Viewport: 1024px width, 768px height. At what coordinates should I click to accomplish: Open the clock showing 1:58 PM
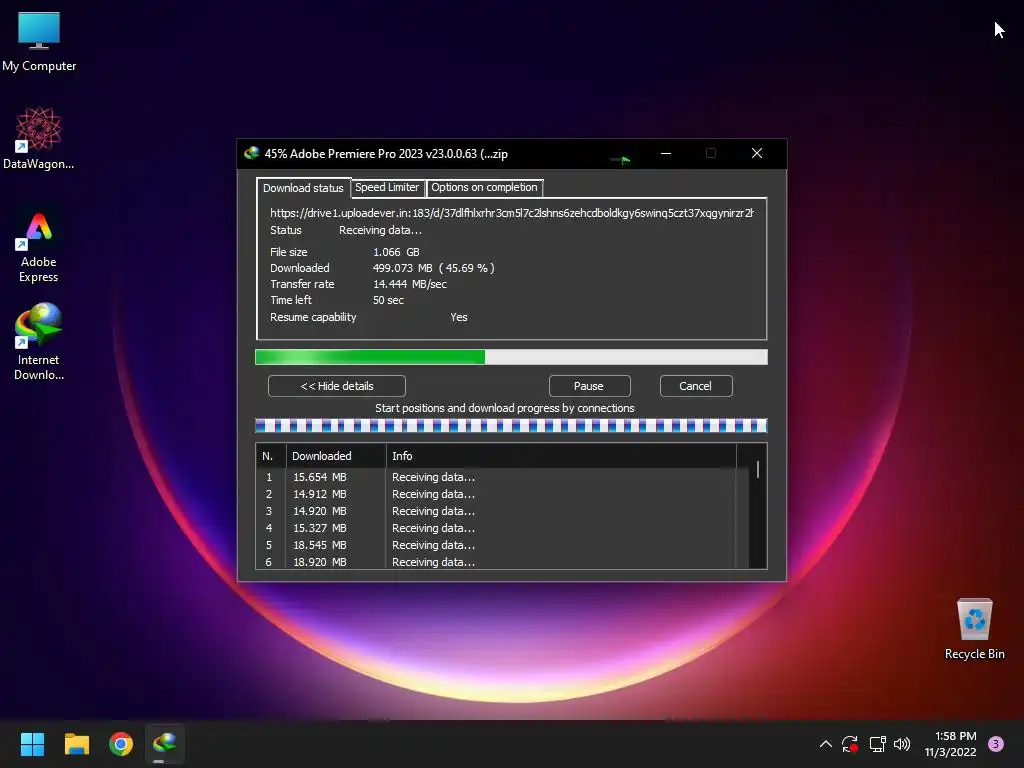951,744
